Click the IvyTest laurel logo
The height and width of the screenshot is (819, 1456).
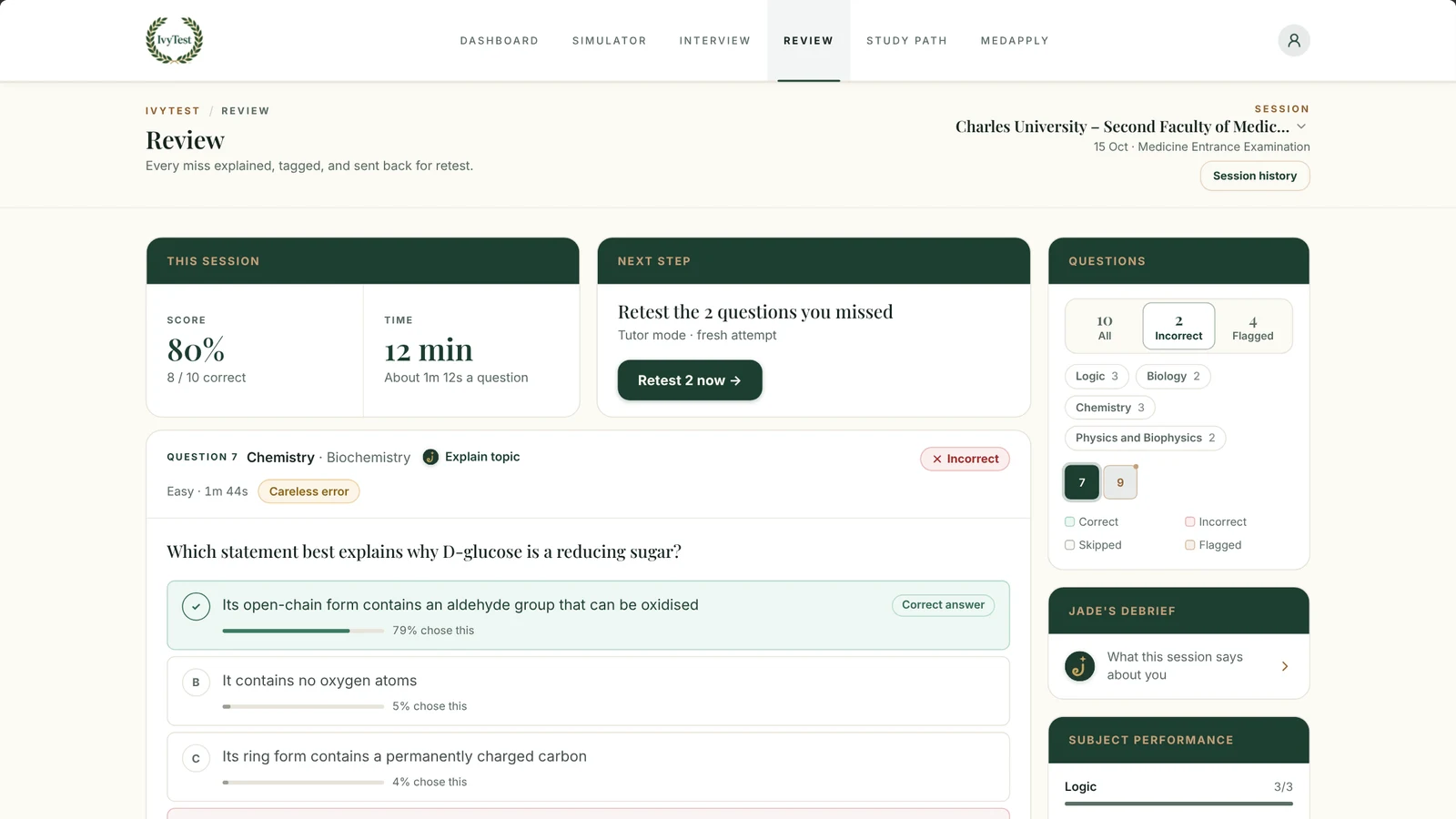tap(175, 40)
